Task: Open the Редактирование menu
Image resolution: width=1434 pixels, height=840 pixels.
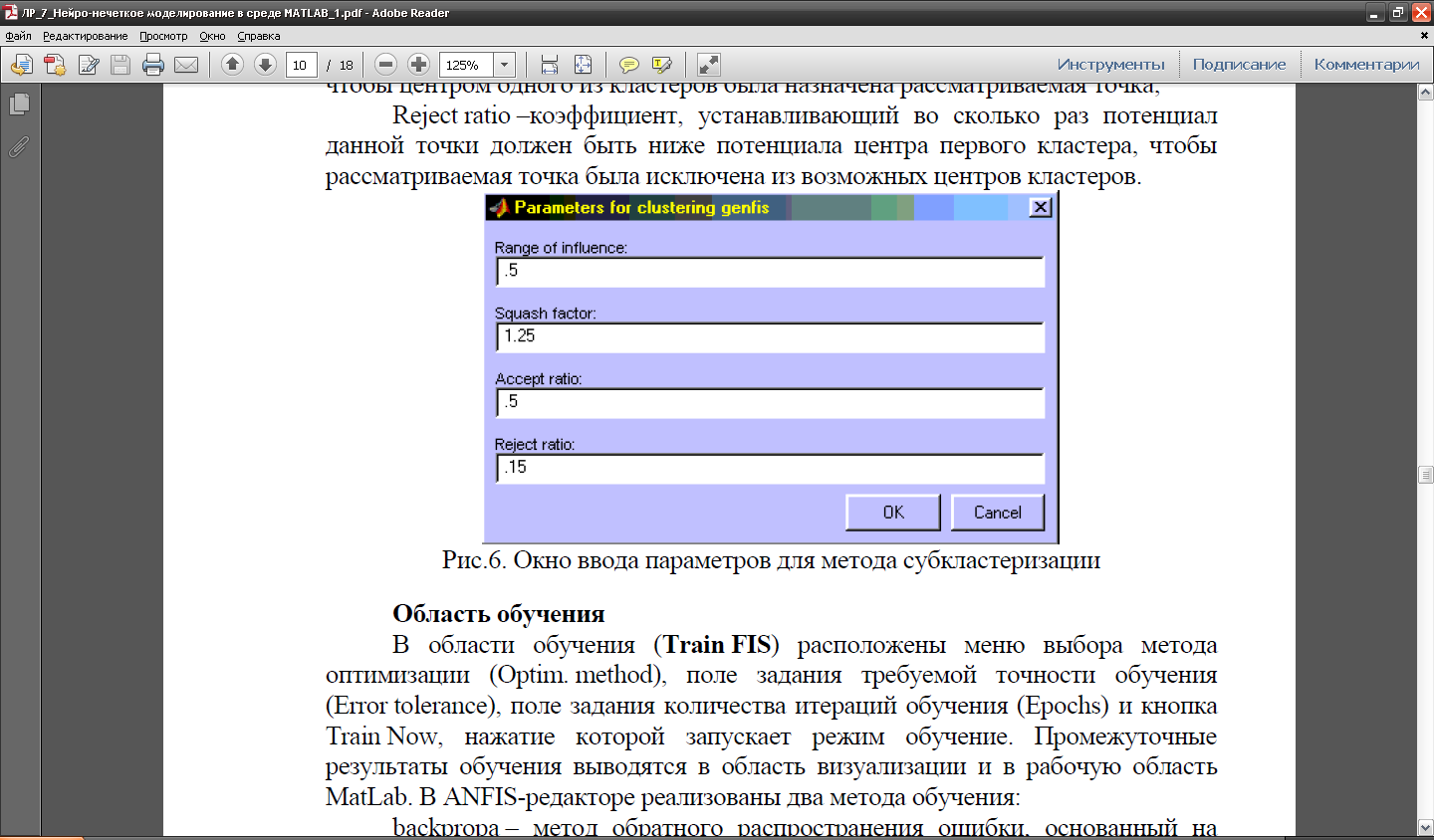Action: click(x=85, y=36)
